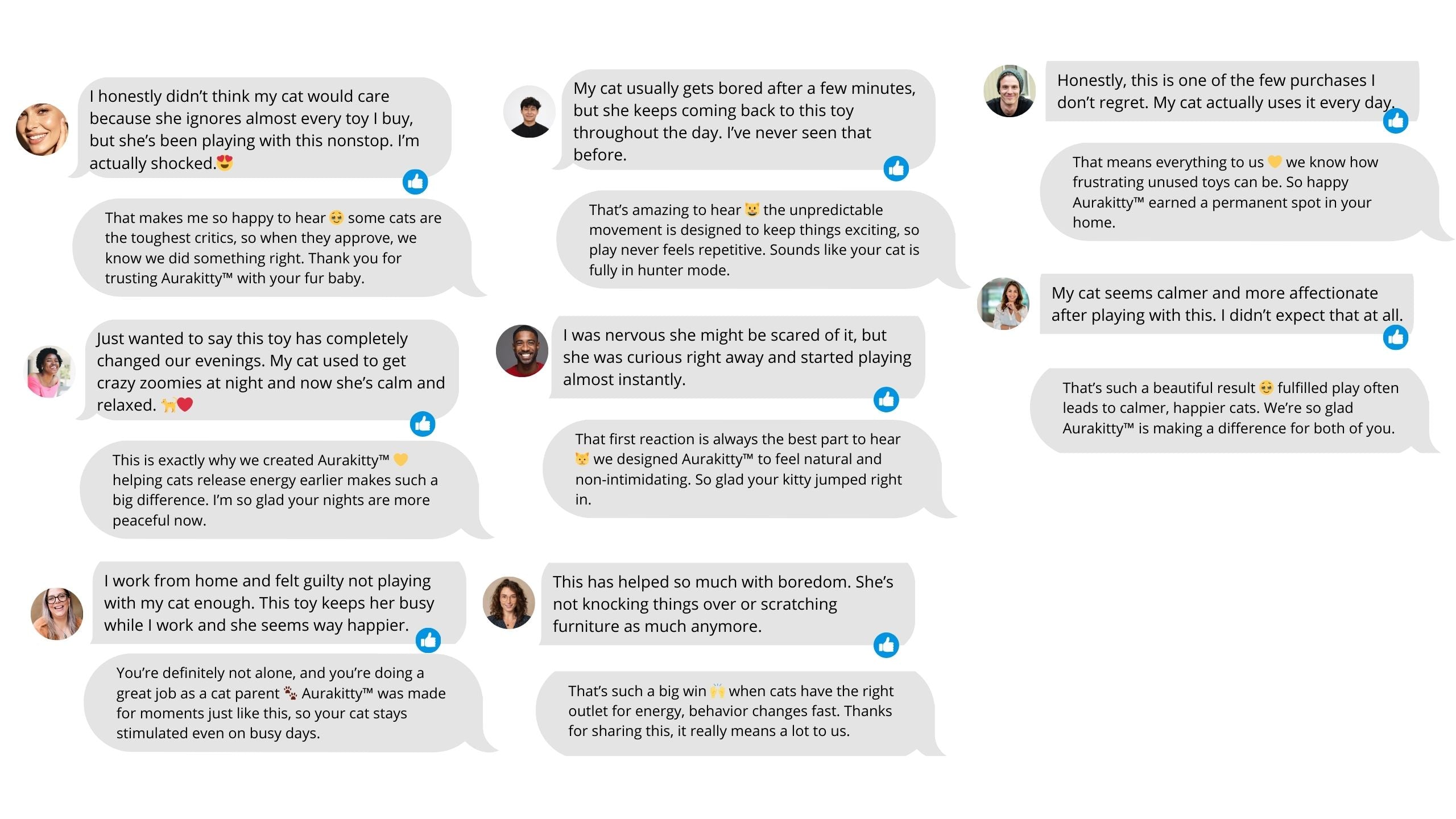Screen dimensions: 1456x819
Task: Click thumbs-up on 'nervous she might be scared' review
Action: tap(886, 400)
